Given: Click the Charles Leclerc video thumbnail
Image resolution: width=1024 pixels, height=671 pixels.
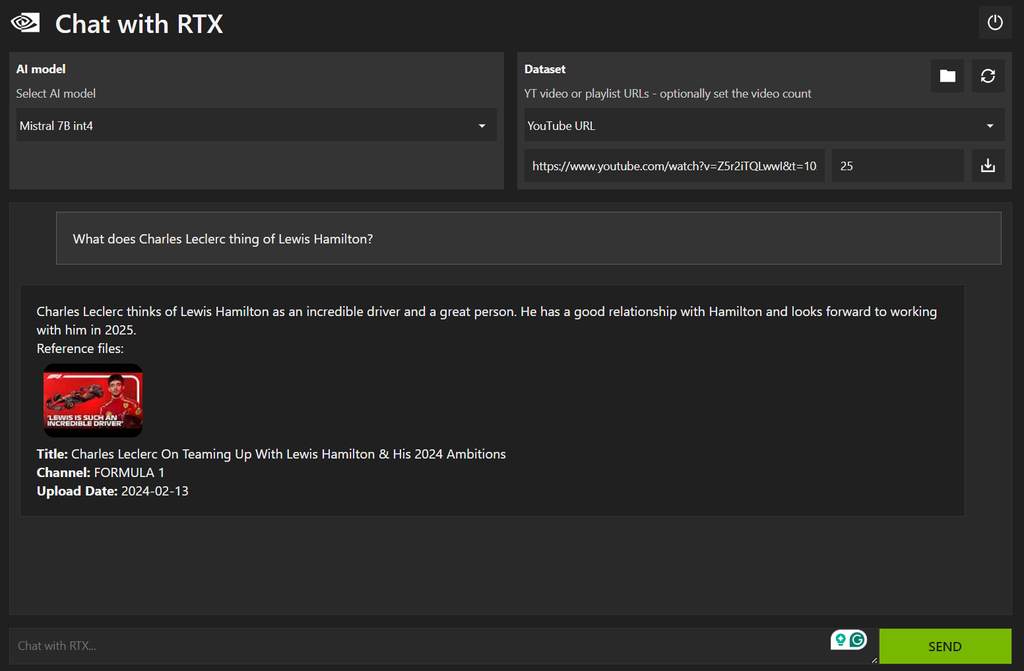Looking at the screenshot, I should 92,399.
